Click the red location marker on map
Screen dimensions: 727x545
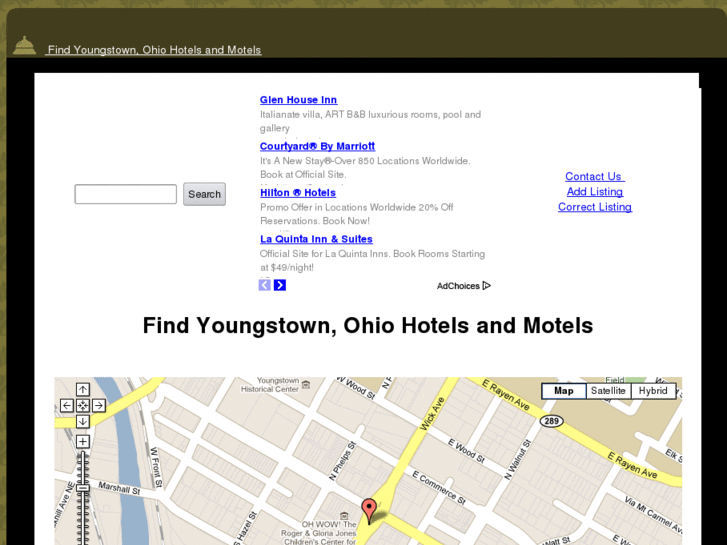tap(369, 511)
